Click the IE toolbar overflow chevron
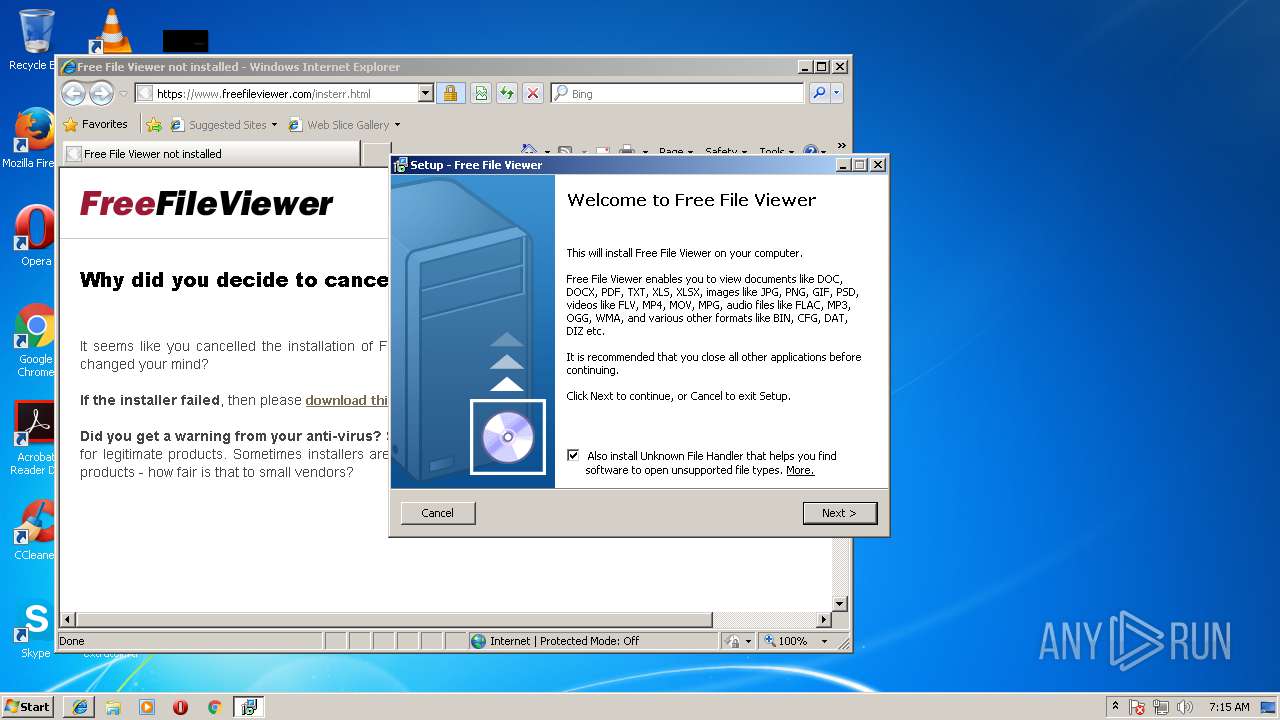Image resolution: width=1280 pixels, height=720 pixels. click(841, 146)
